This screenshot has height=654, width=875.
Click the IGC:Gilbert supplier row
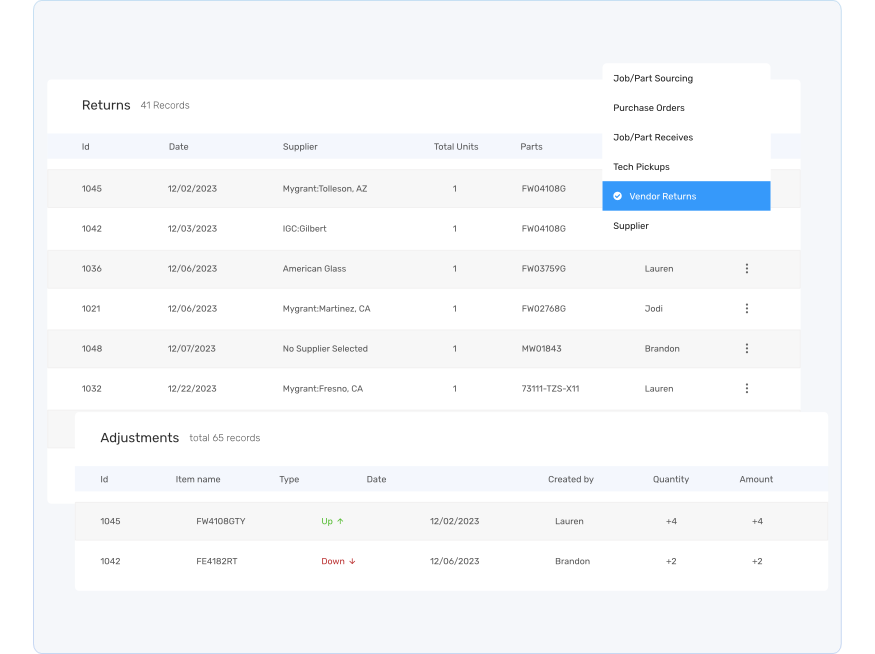click(304, 229)
